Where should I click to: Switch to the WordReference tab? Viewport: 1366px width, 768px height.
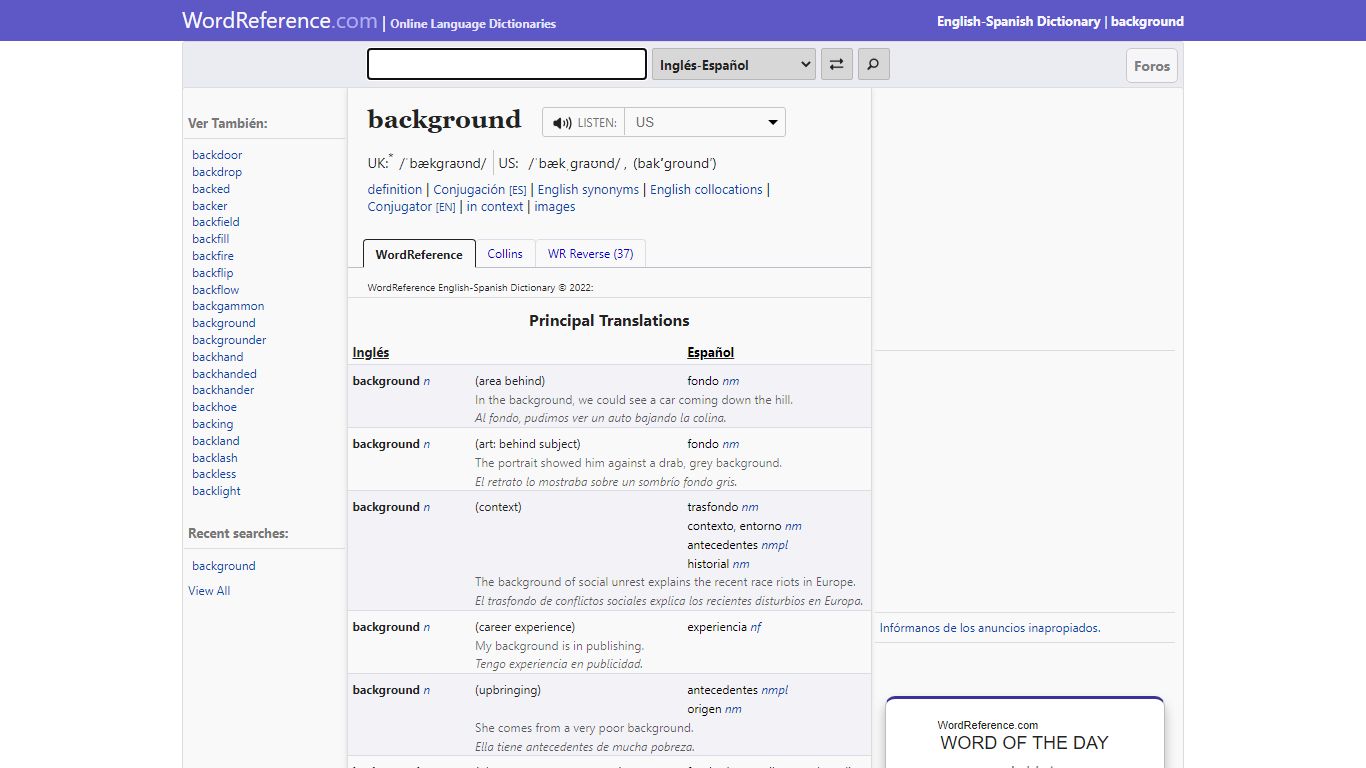(419, 254)
